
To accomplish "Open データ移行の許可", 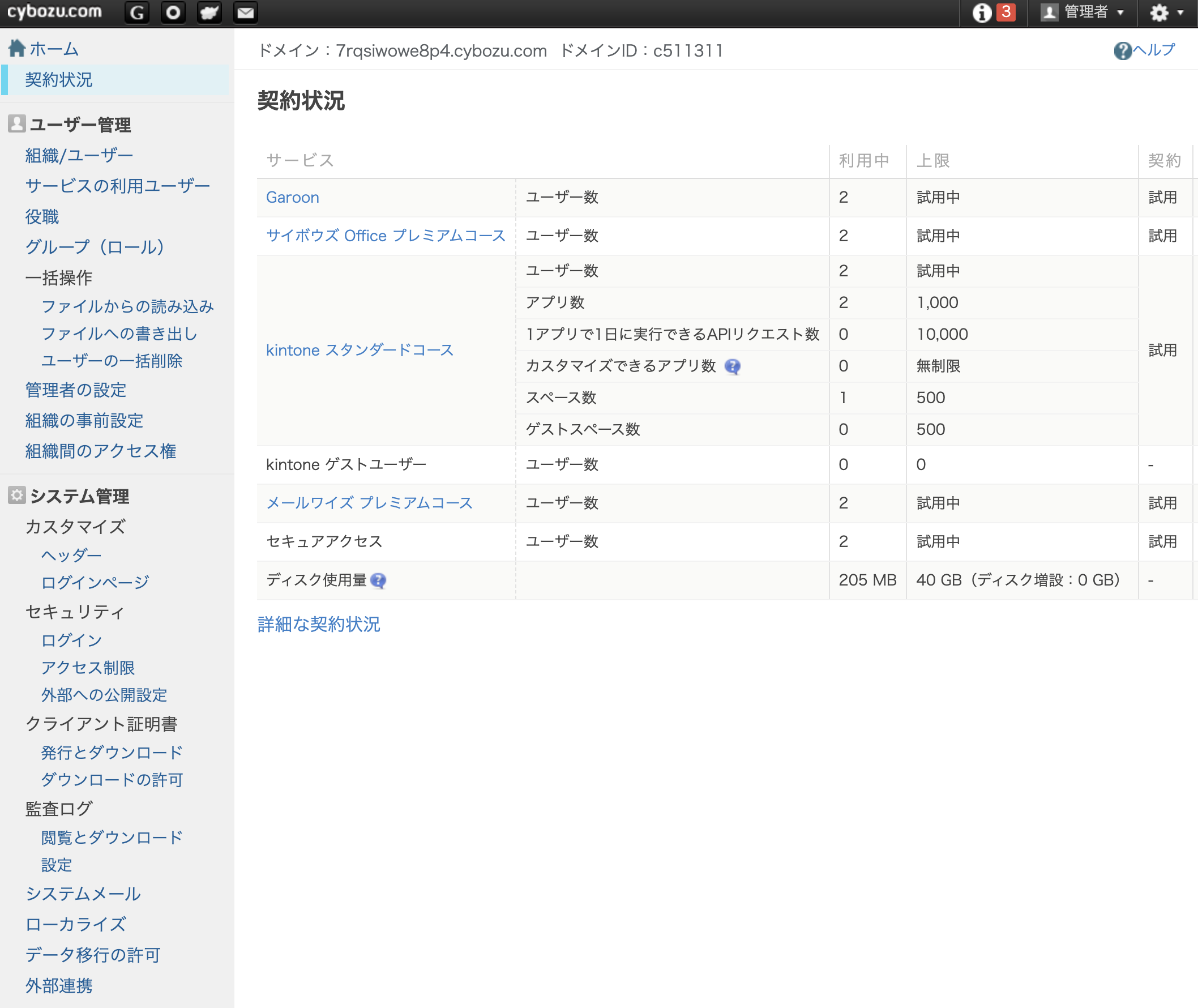I will (92, 955).
